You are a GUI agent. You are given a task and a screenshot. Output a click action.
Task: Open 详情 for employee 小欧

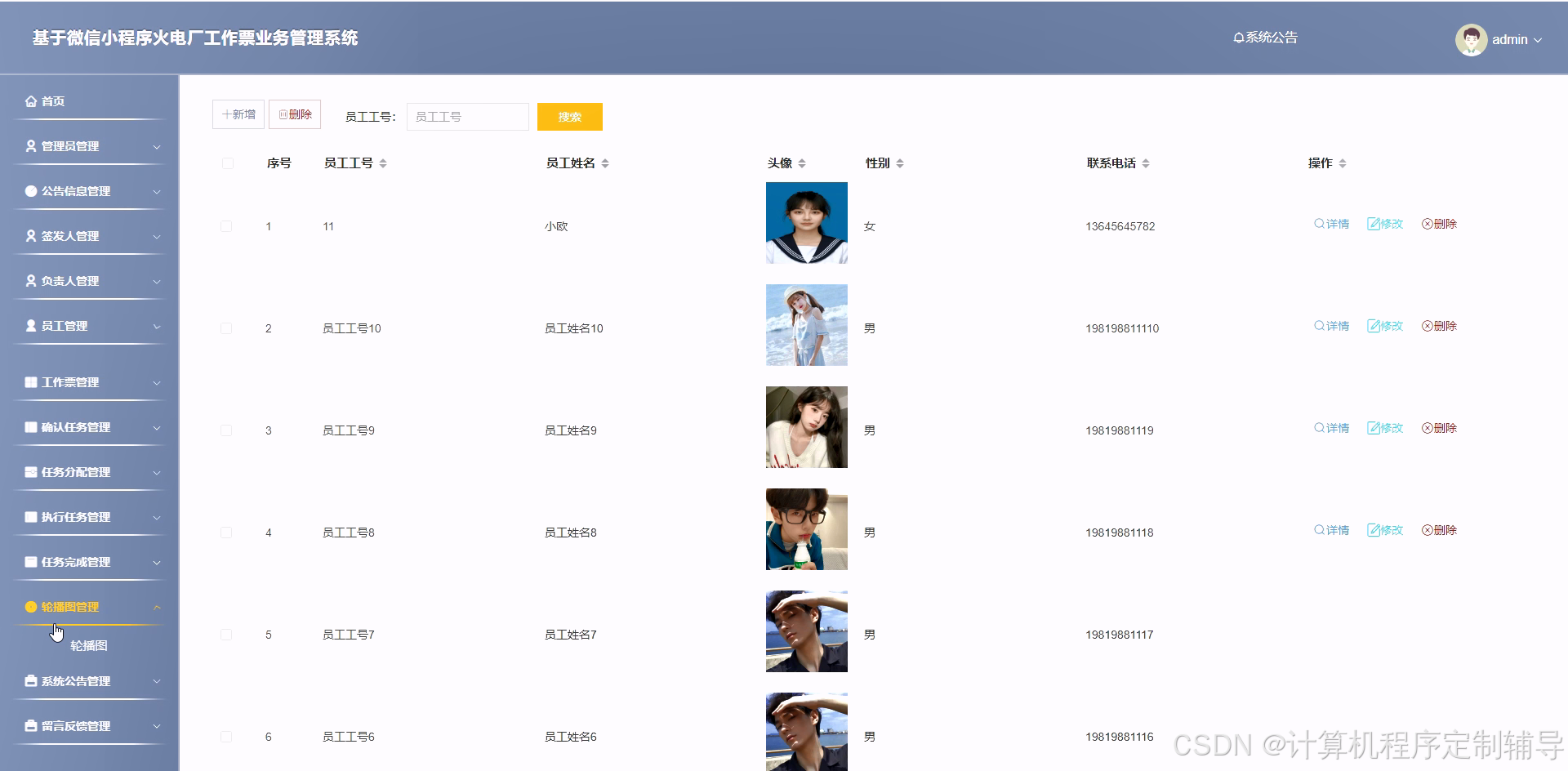pyautogui.click(x=1331, y=224)
